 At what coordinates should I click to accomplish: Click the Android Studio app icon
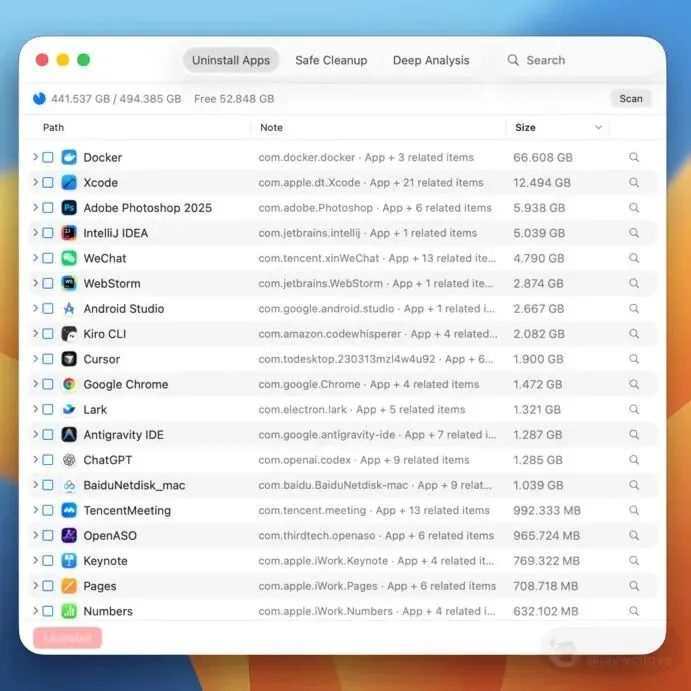pyautogui.click(x=69, y=308)
